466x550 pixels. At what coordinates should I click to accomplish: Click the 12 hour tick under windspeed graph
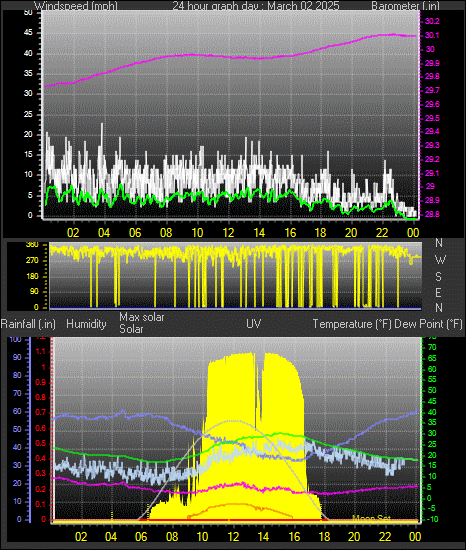click(228, 233)
